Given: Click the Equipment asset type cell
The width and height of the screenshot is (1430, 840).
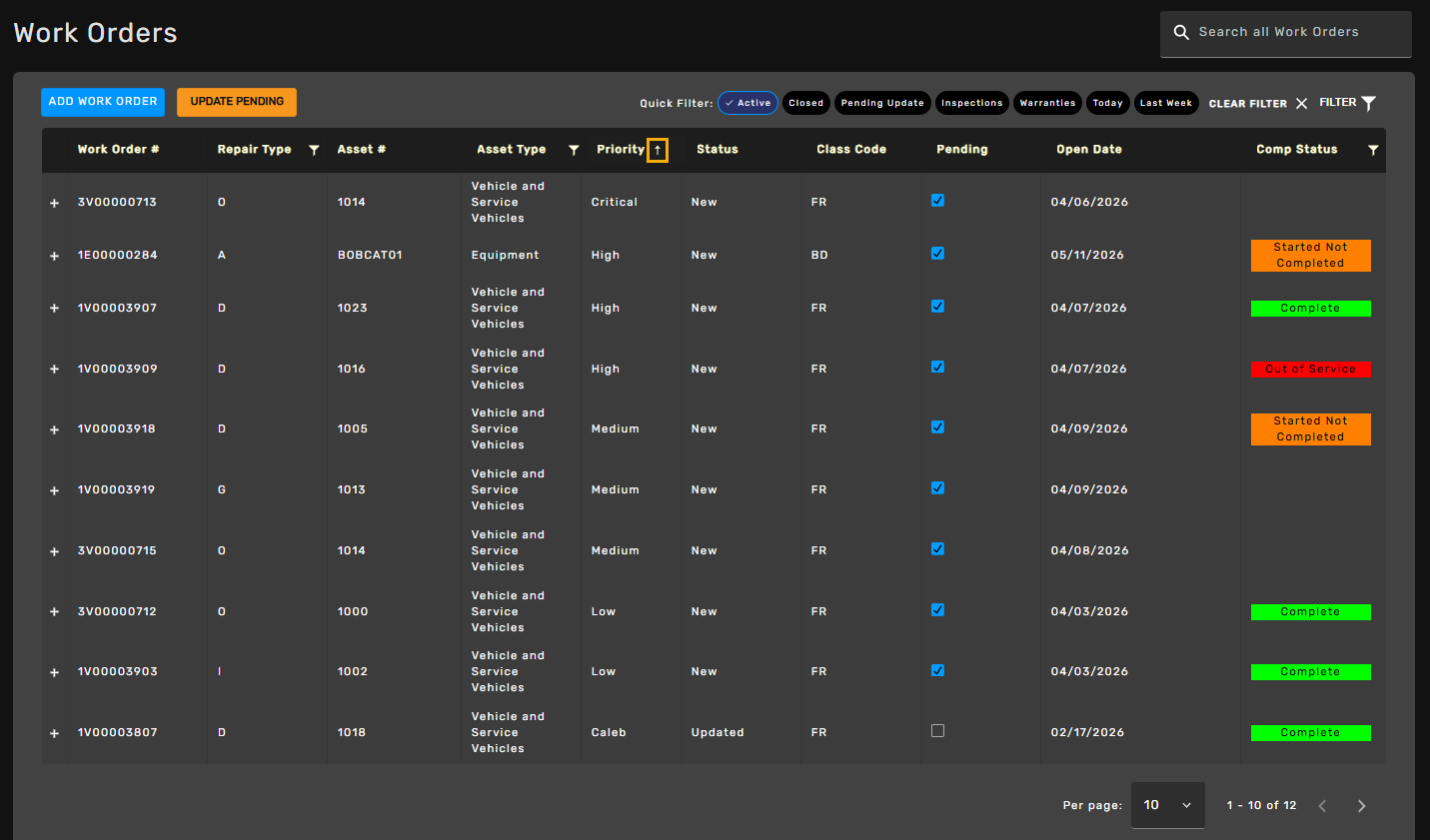Looking at the screenshot, I should [506, 256].
